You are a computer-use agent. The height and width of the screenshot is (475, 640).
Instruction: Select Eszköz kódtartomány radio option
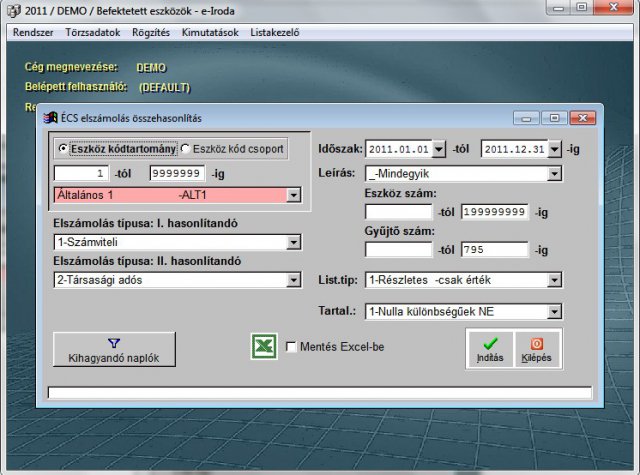pyautogui.click(x=64, y=149)
